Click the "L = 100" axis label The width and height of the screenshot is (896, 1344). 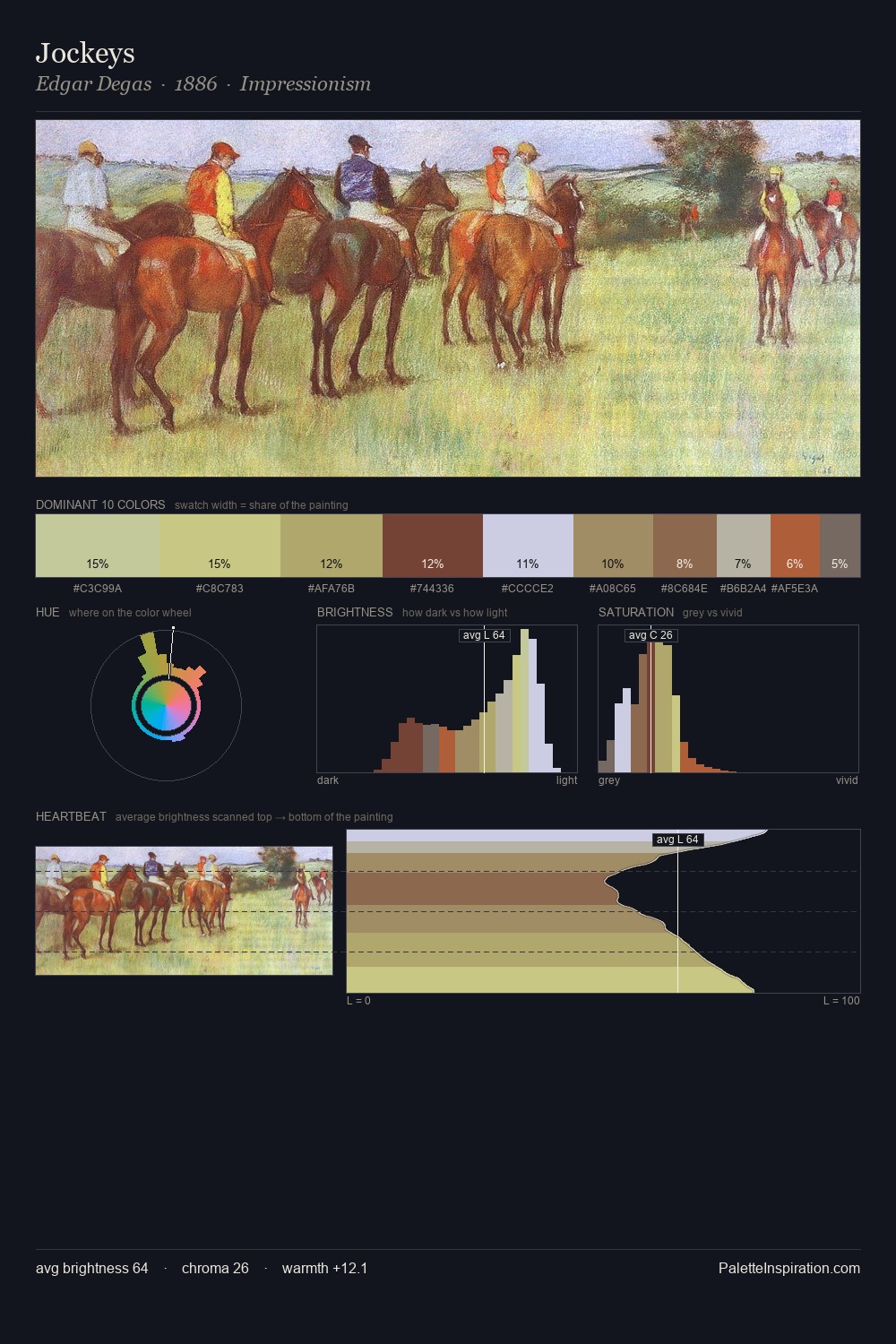[x=841, y=1001]
